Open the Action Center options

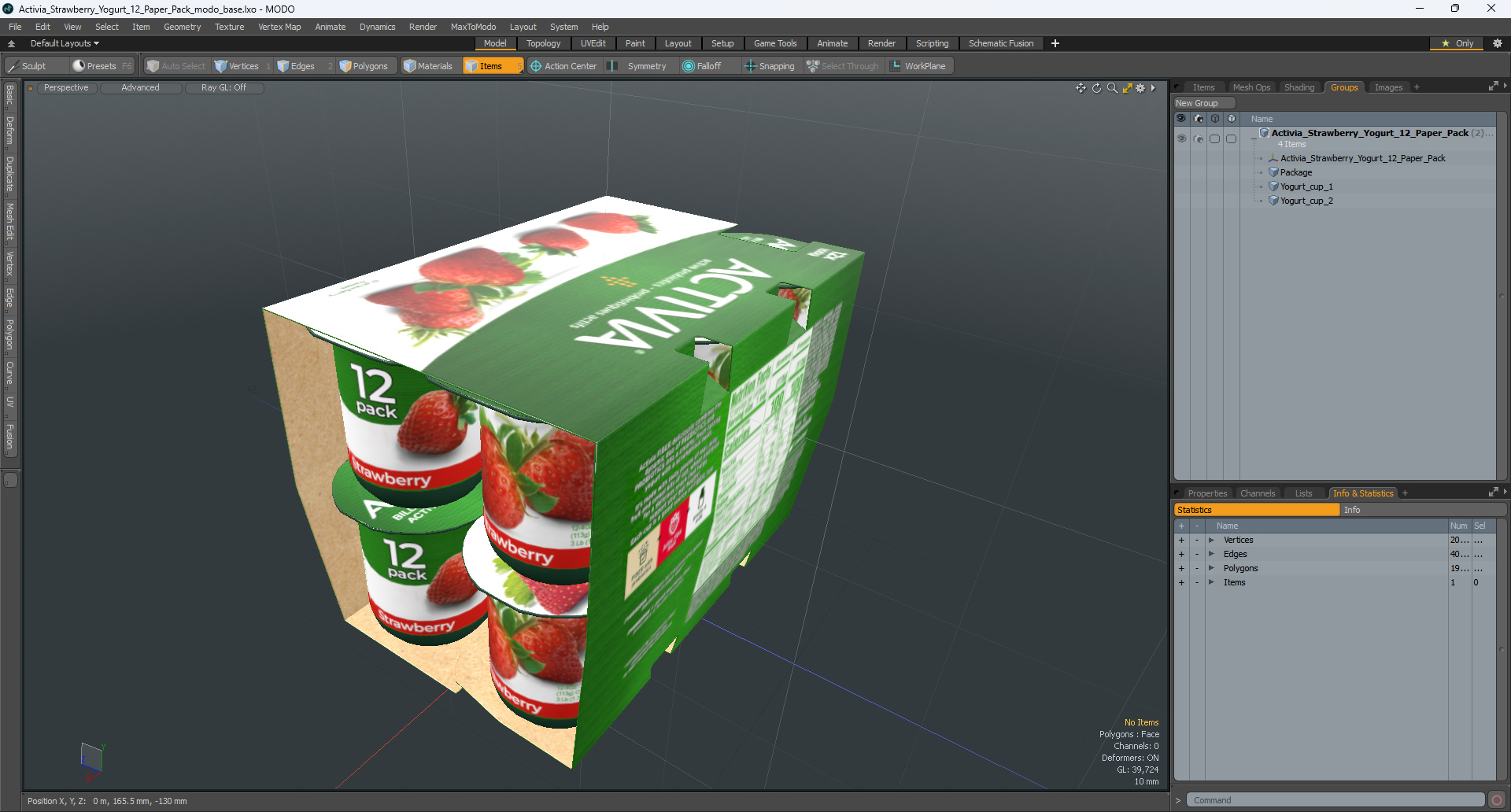click(564, 66)
